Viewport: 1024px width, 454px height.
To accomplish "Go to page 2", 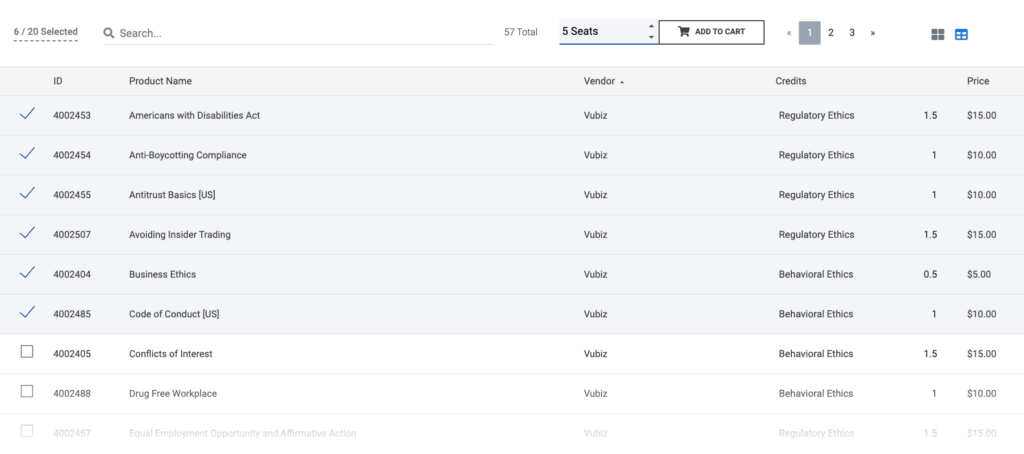I will point(831,33).
